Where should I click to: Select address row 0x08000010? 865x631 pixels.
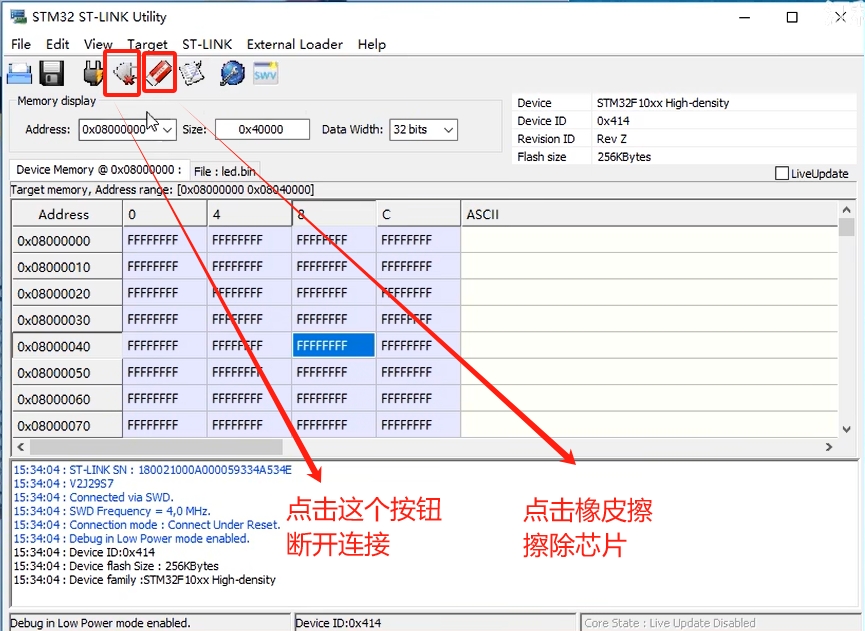click(67, 267)
